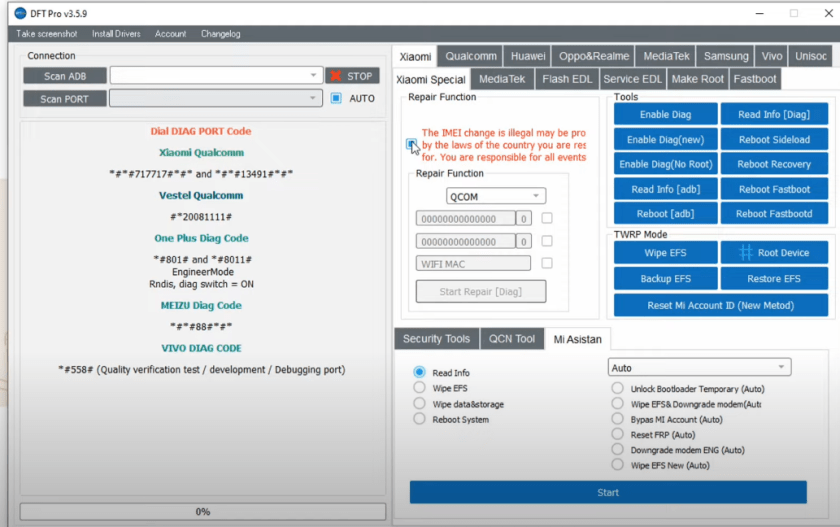Switch to the Oppo&Realme tab
Viewport: 840px width, 527px height.
(x=594, y=56)
